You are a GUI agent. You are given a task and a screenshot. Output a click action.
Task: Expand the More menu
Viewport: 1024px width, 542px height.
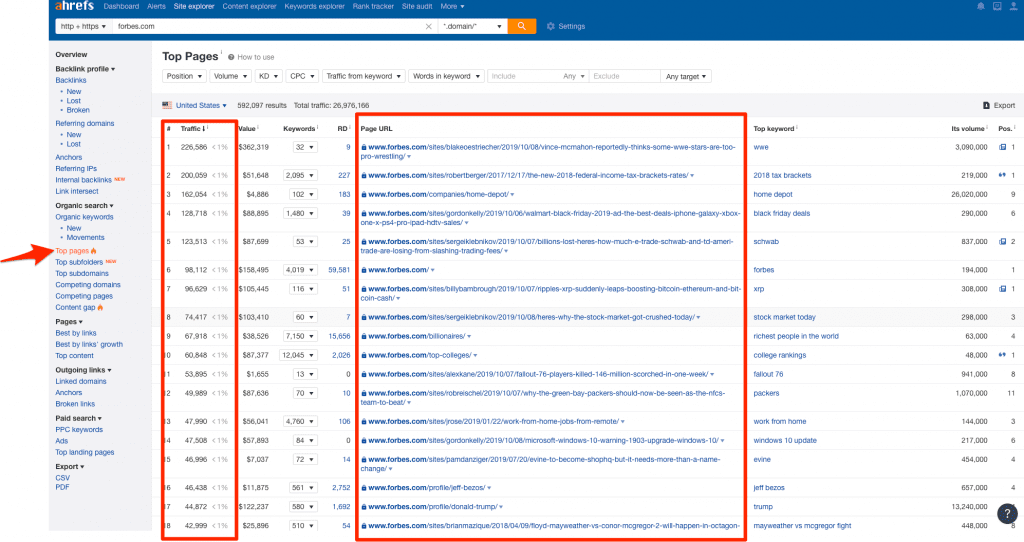pyautogui.click(x=452, y=7)
